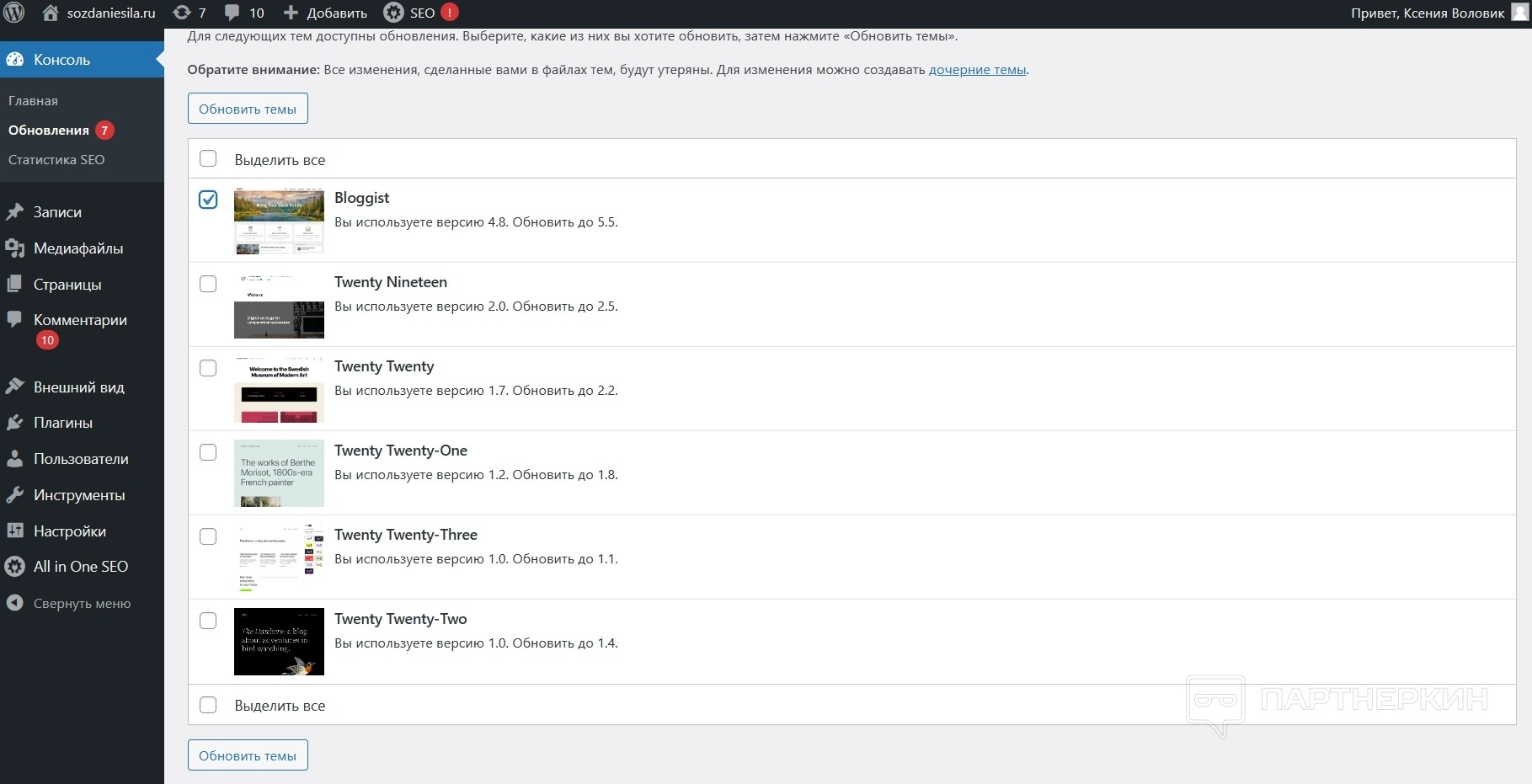This screenshot has height=784, width=1532.
Task: Click the pin icon beside Записи
Action: tap(14, 212)
